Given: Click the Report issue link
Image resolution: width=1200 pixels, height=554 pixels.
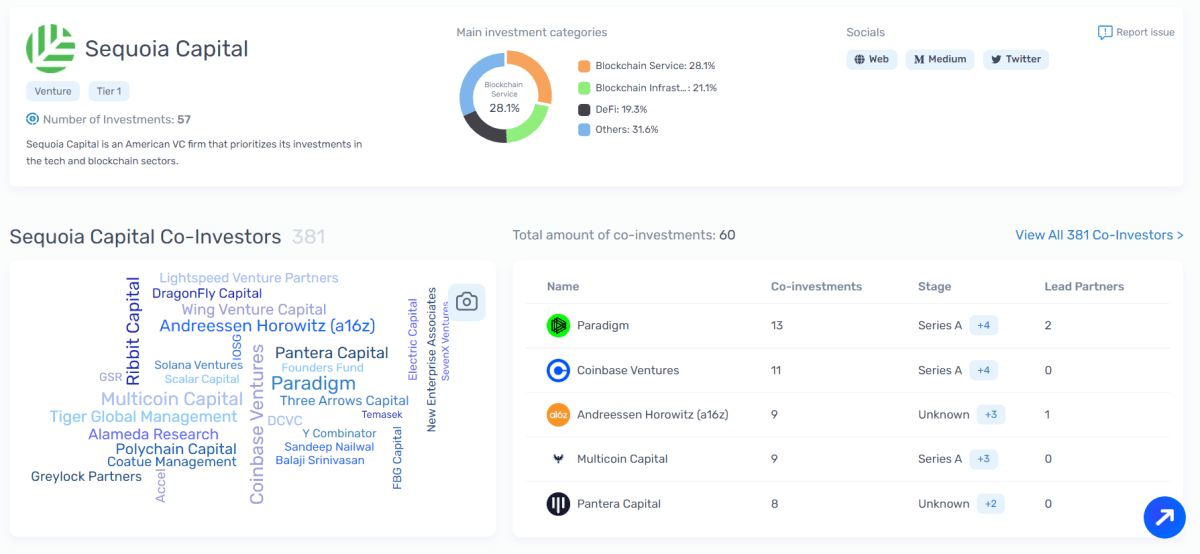Looking at the screenshot, I should pyautogui.click(x=1136, y=32).
